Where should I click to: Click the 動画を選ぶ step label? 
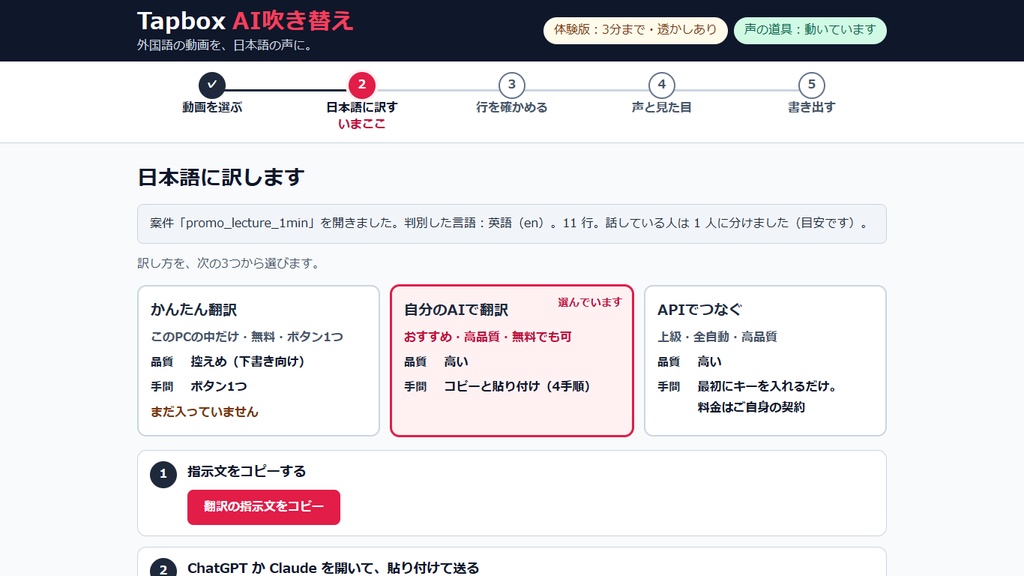tap(212, 107)
